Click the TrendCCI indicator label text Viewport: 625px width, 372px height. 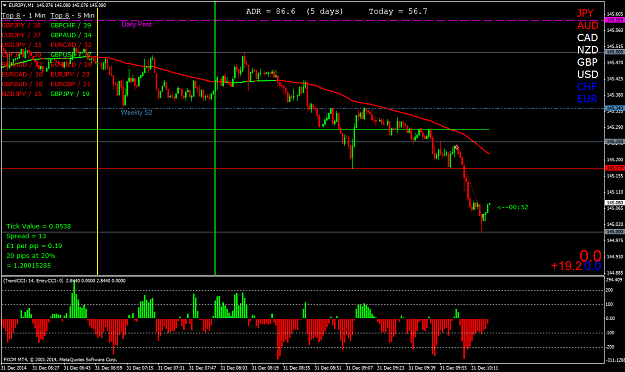point(64,281)
